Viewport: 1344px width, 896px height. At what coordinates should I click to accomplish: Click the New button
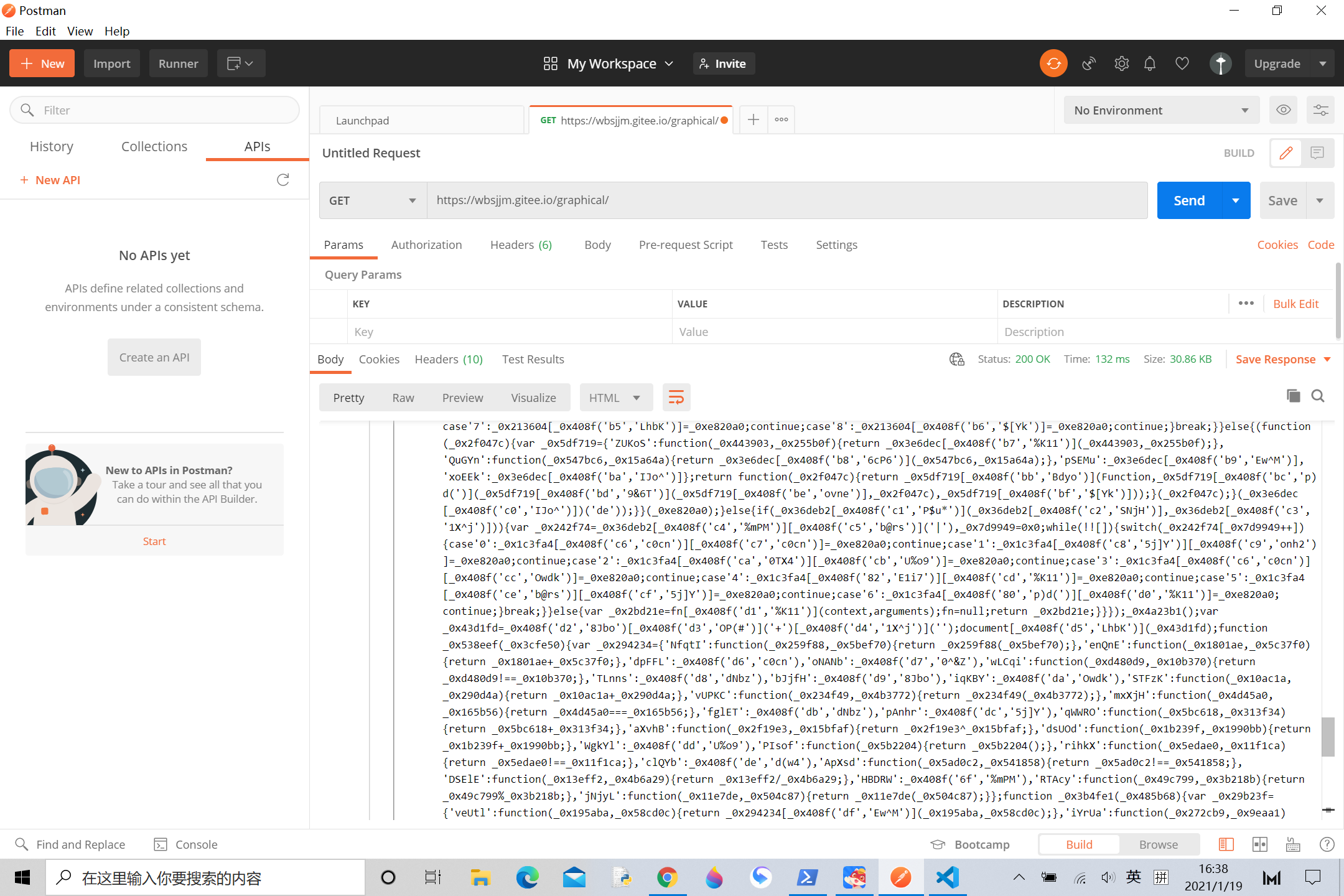point(42,63)
